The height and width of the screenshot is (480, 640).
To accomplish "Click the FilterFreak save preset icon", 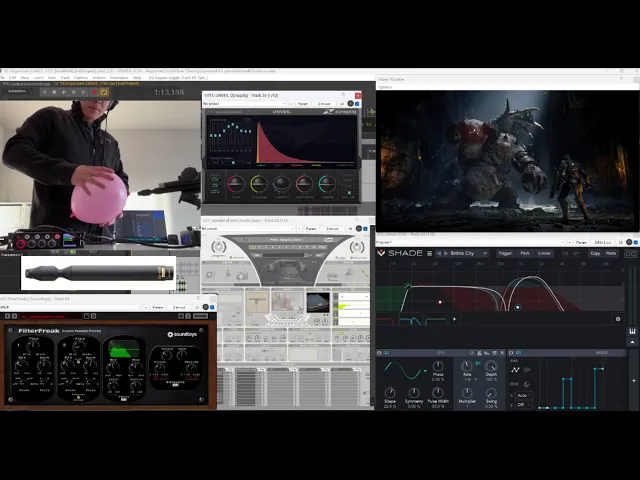I will 86,316.
